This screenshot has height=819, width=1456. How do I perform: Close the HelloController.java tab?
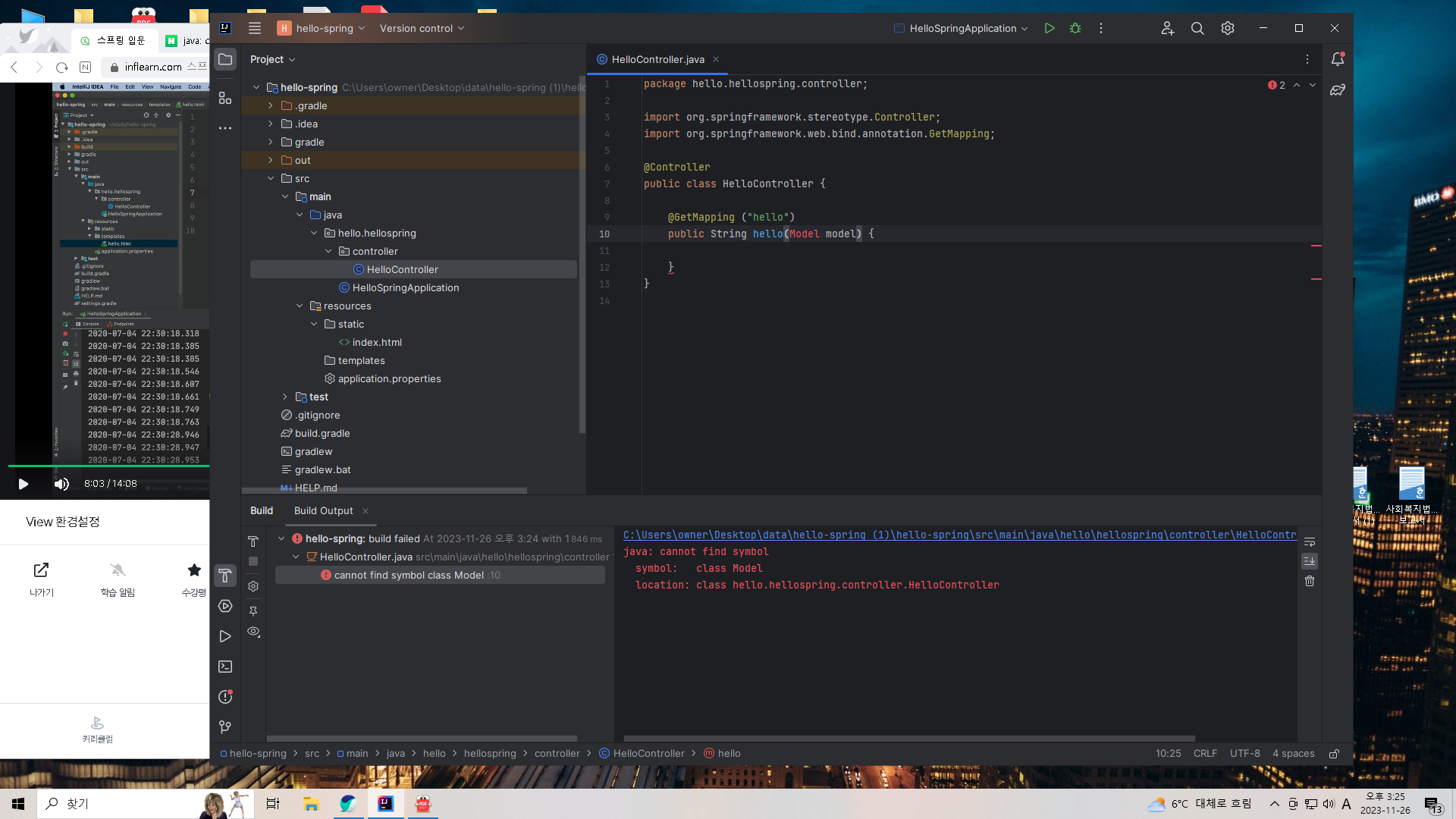pos(716,59)
